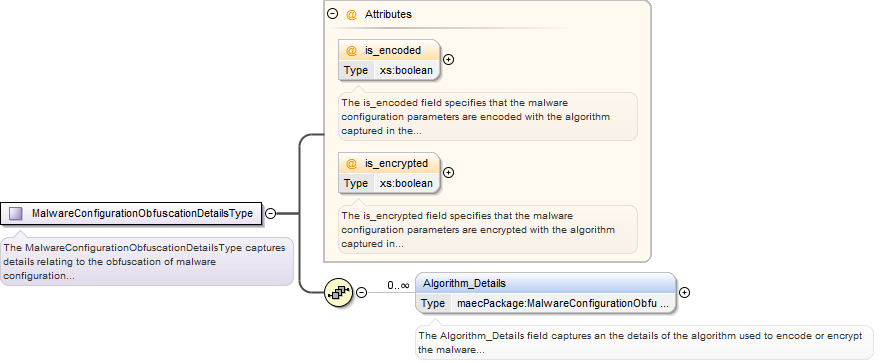Collapse the MalwareConfigurationObfuscationDetailsType node

click(x=271, y=214)
